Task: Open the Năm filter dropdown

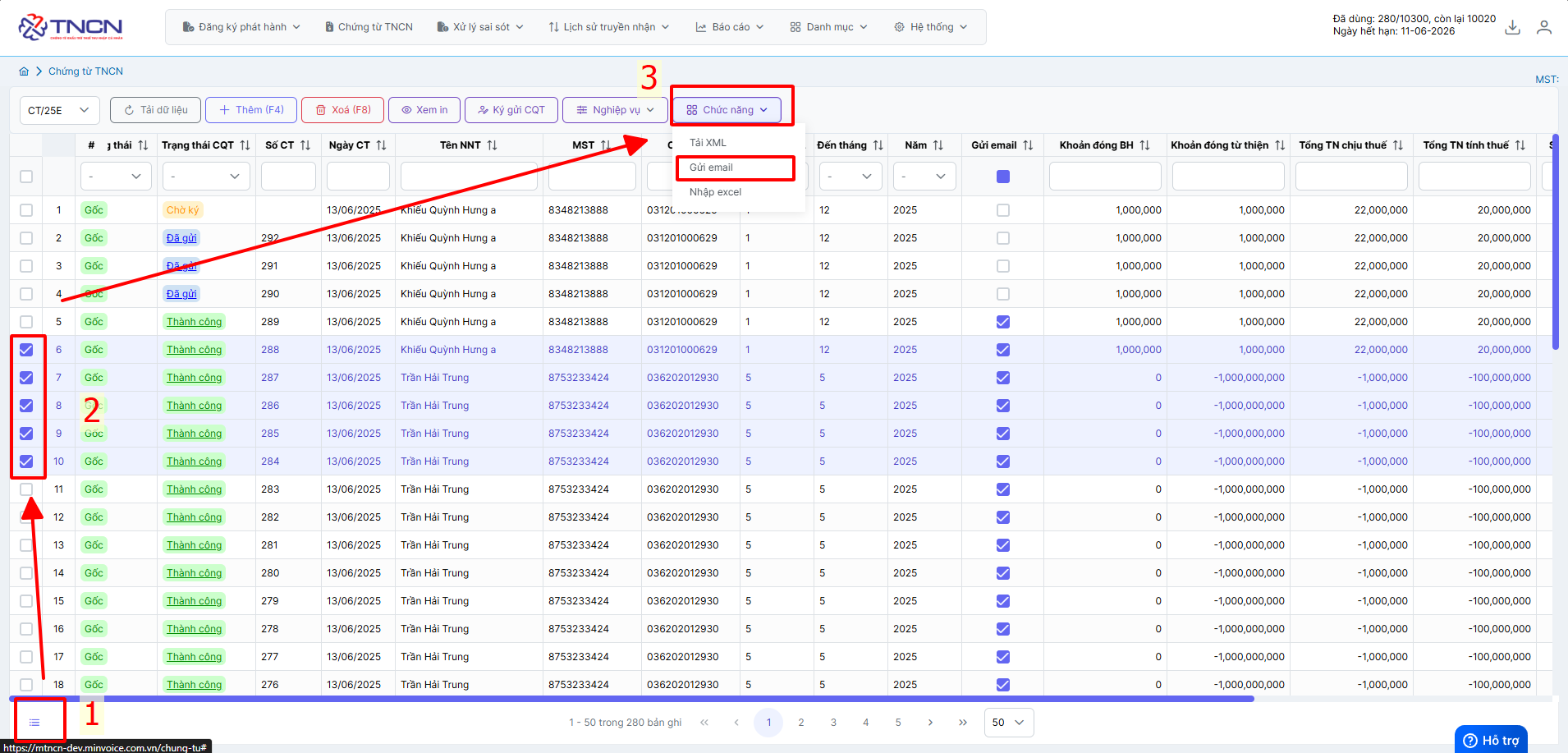Action: (924, 177)
